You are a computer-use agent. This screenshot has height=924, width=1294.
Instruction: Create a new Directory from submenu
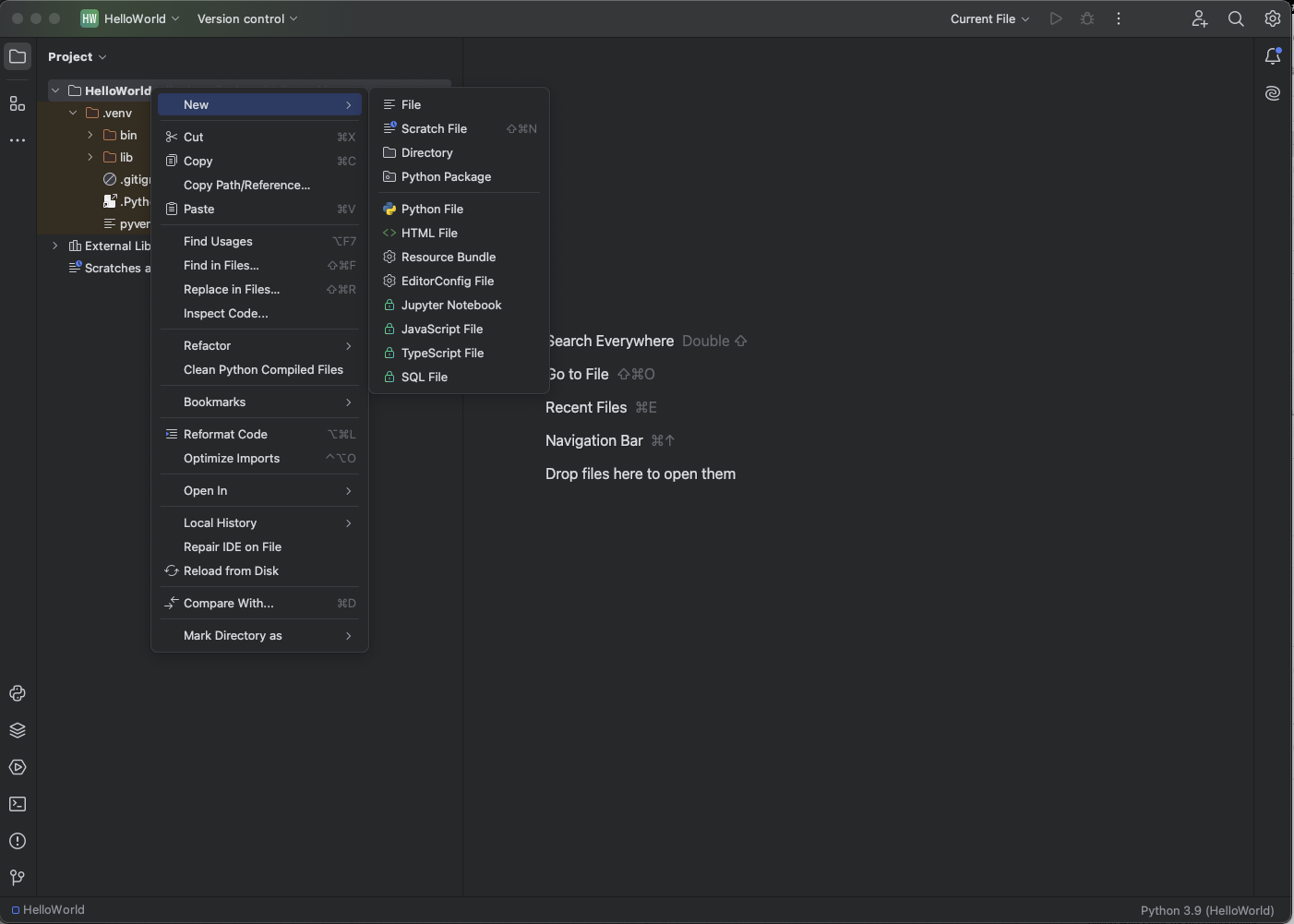click(459, 152)
